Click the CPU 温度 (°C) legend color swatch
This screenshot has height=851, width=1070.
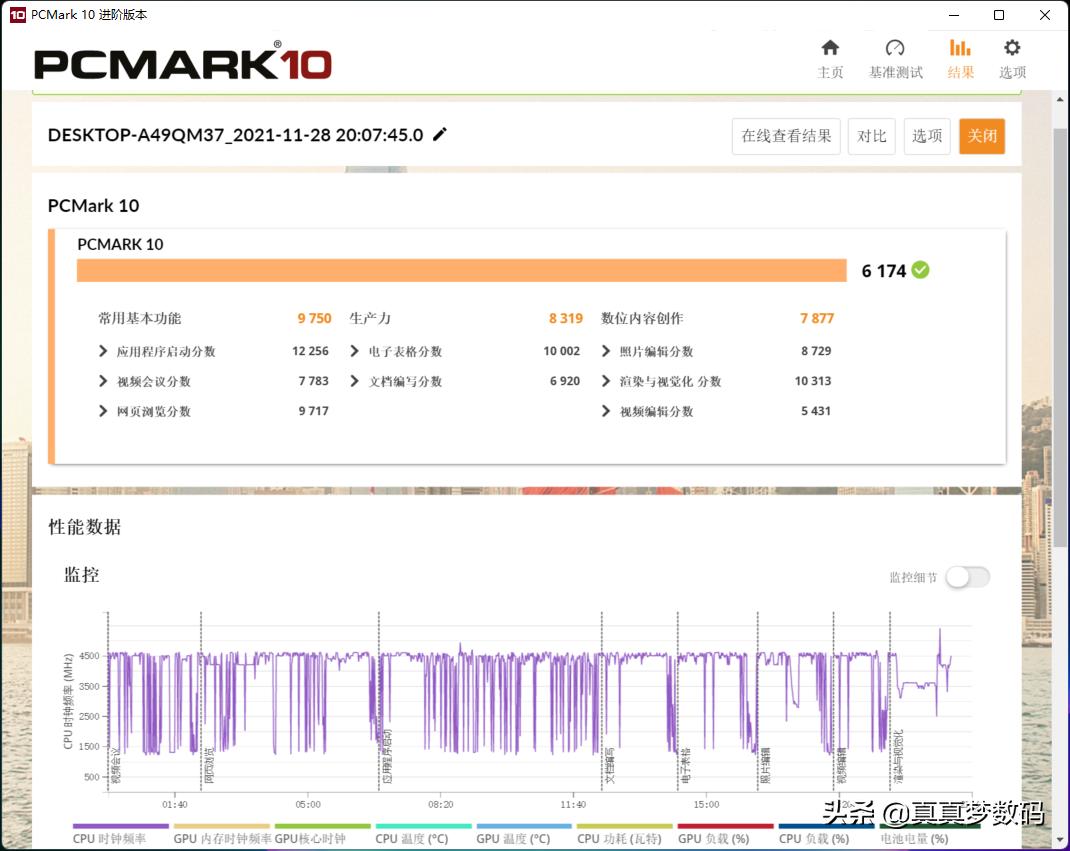423,827
